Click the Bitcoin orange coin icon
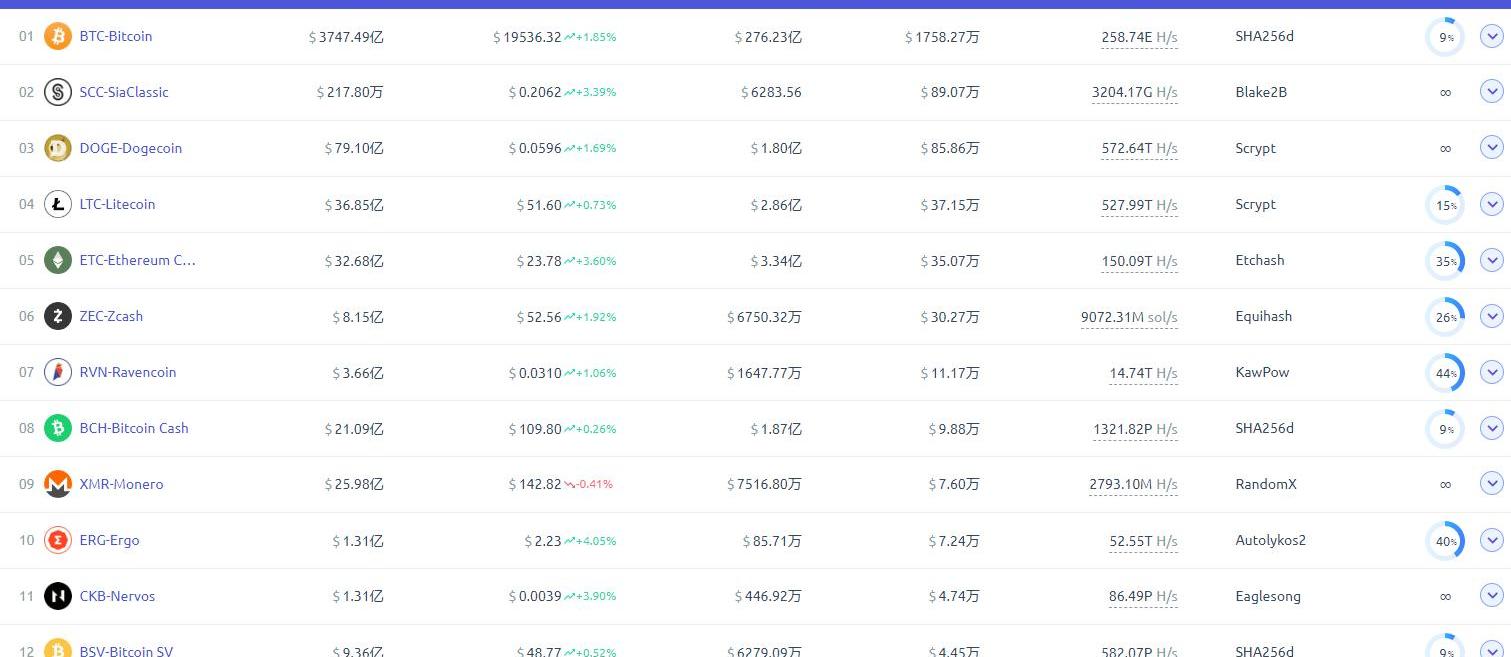 [58, 37]
